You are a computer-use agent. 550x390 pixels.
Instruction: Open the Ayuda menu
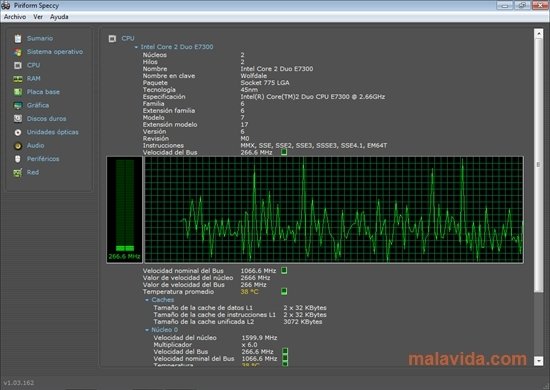[59, 17]
